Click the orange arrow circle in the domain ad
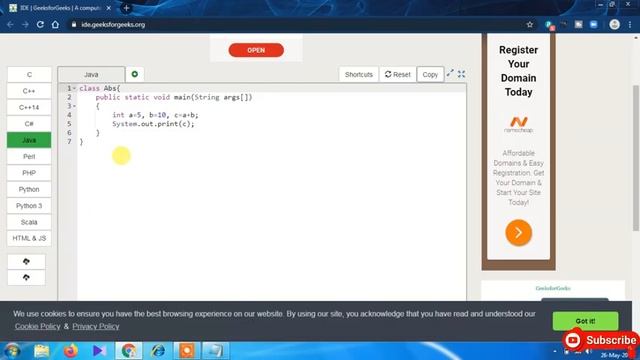This screenshot has width=640, height=360. tap(518, 233)
